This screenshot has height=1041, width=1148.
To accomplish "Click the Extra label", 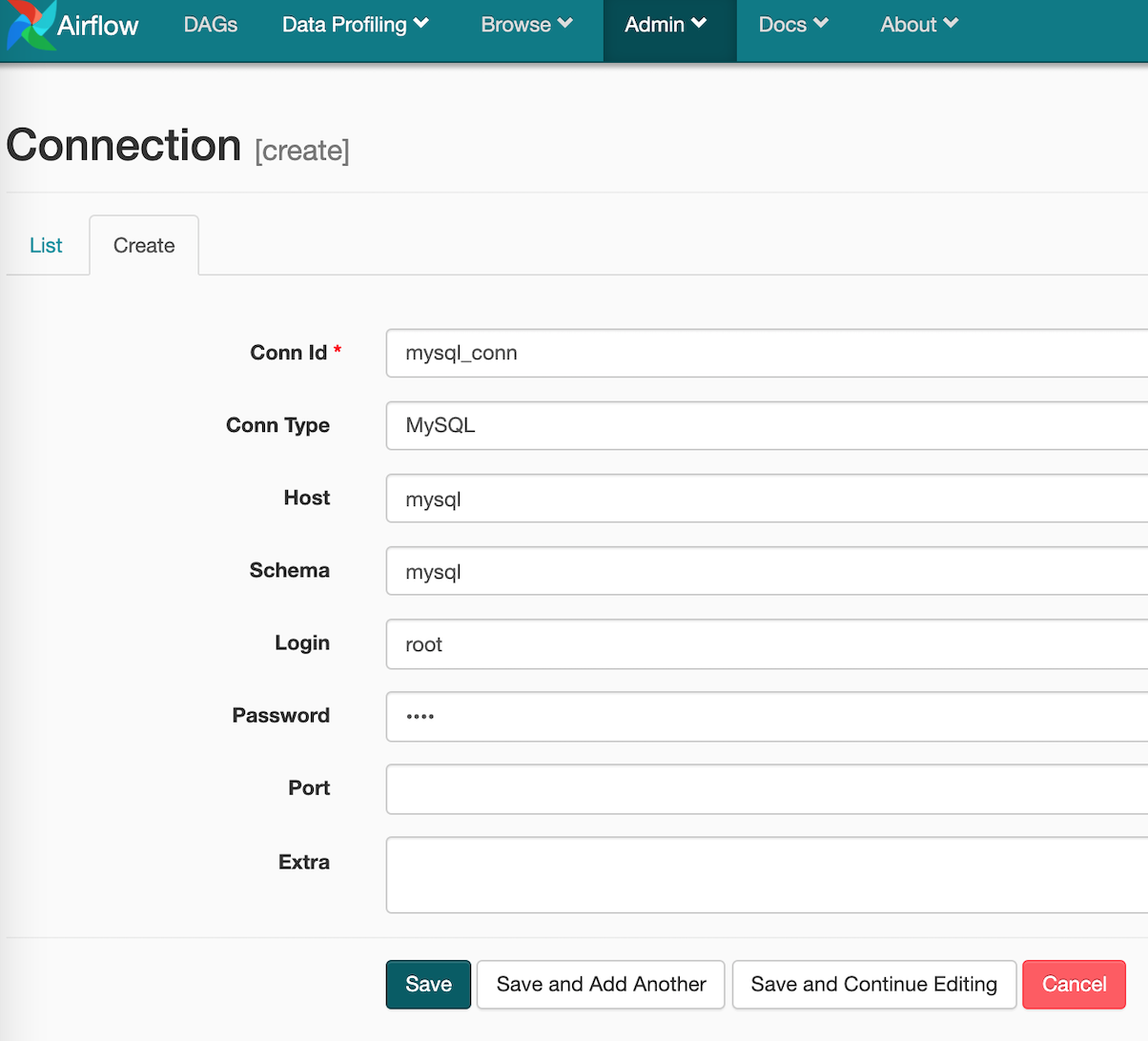I will click(x=304, y=862).
